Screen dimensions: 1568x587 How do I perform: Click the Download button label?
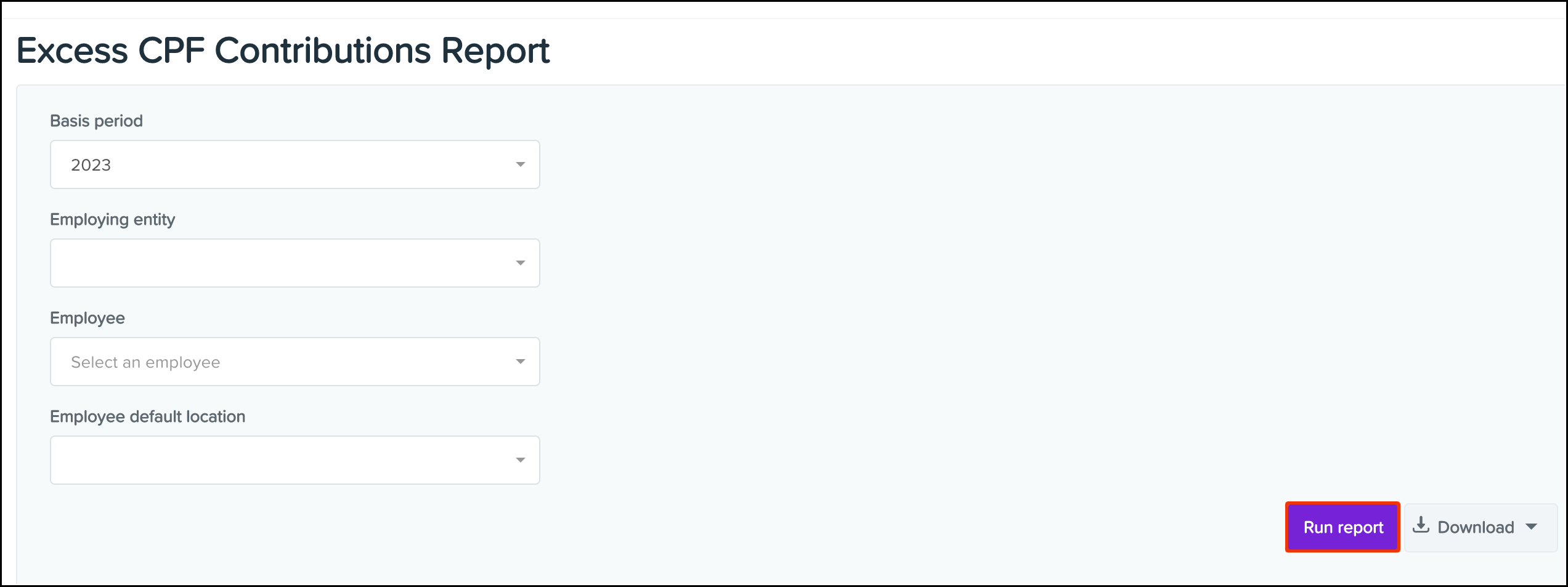(x=1476, y=528)
